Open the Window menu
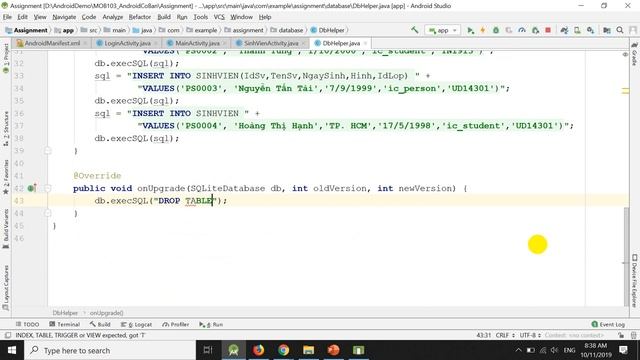Screen dimensions: 640x360 click(x=241, y=17)
